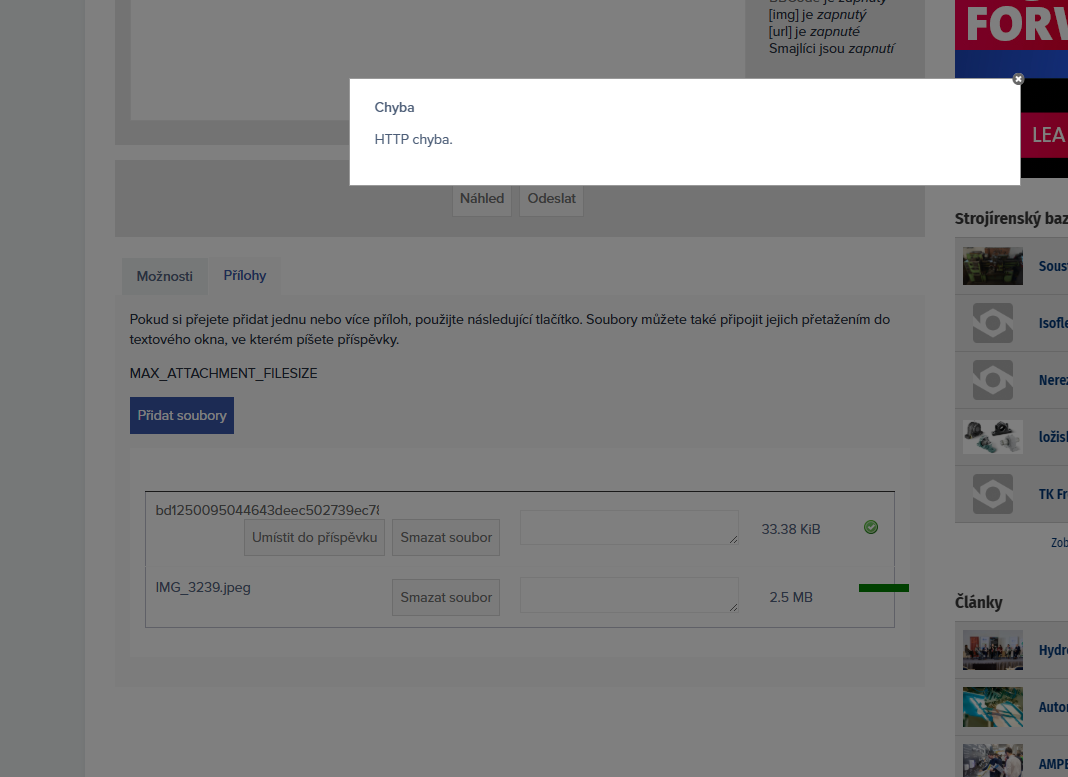This screenshot has height=777, width=1068.
Task: Click Umístit do příspěvku for first attachment
Action: [x=314, y=537]
